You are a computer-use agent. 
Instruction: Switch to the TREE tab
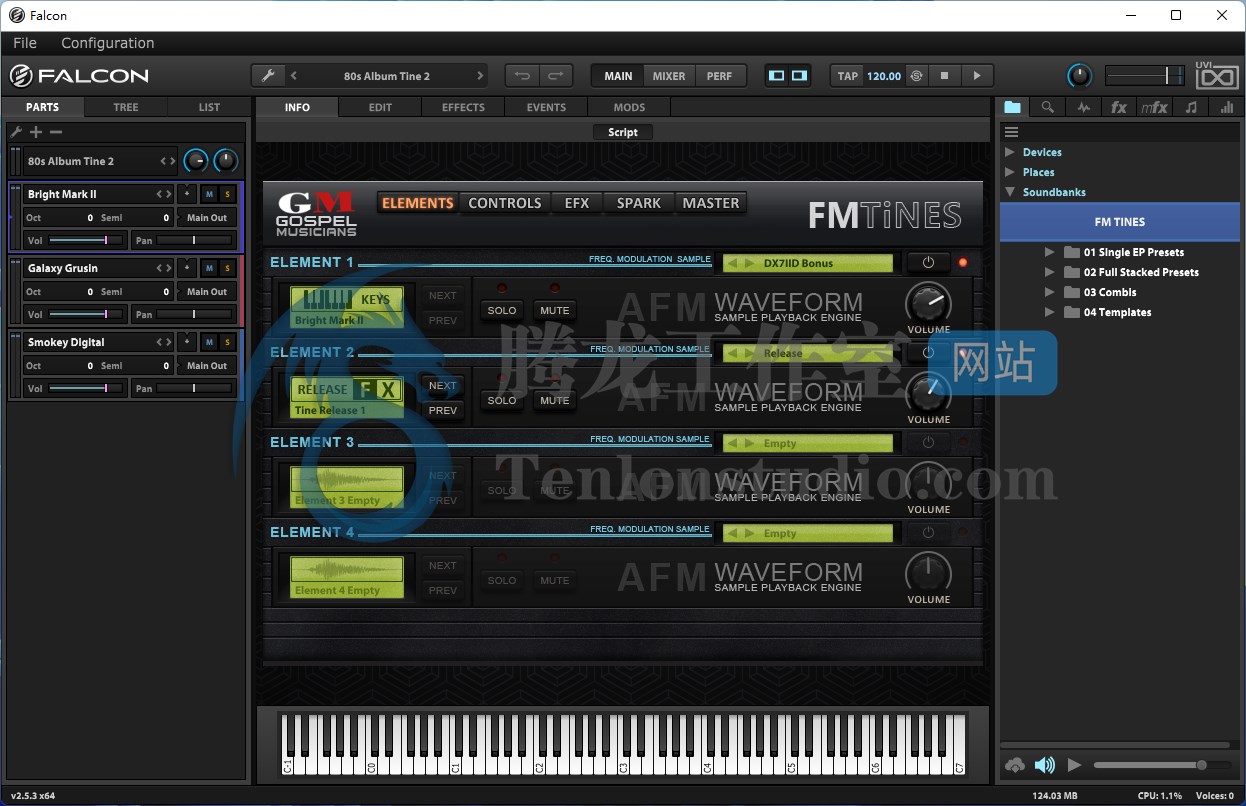[126, 107]
